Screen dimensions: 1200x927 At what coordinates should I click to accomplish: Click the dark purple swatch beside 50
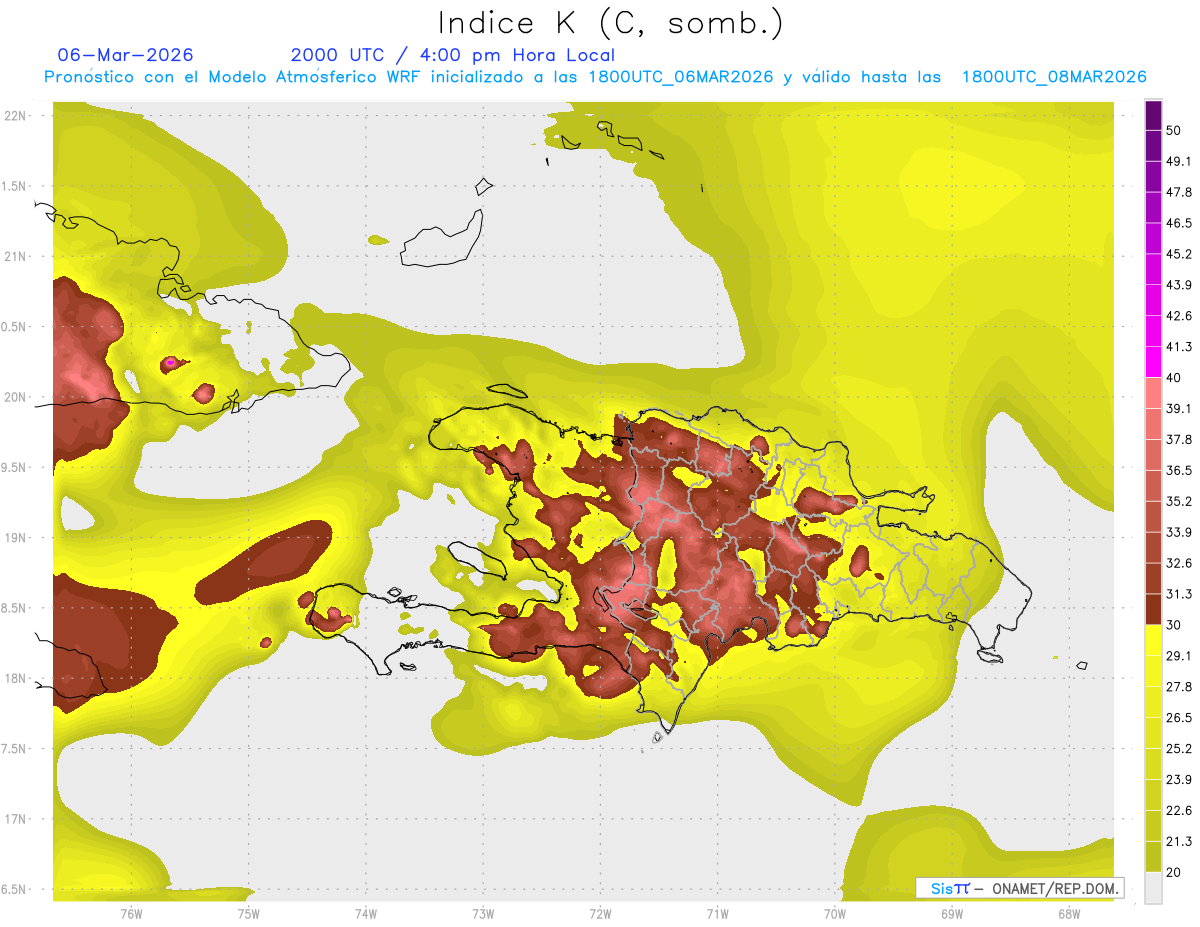point(1154,115)
